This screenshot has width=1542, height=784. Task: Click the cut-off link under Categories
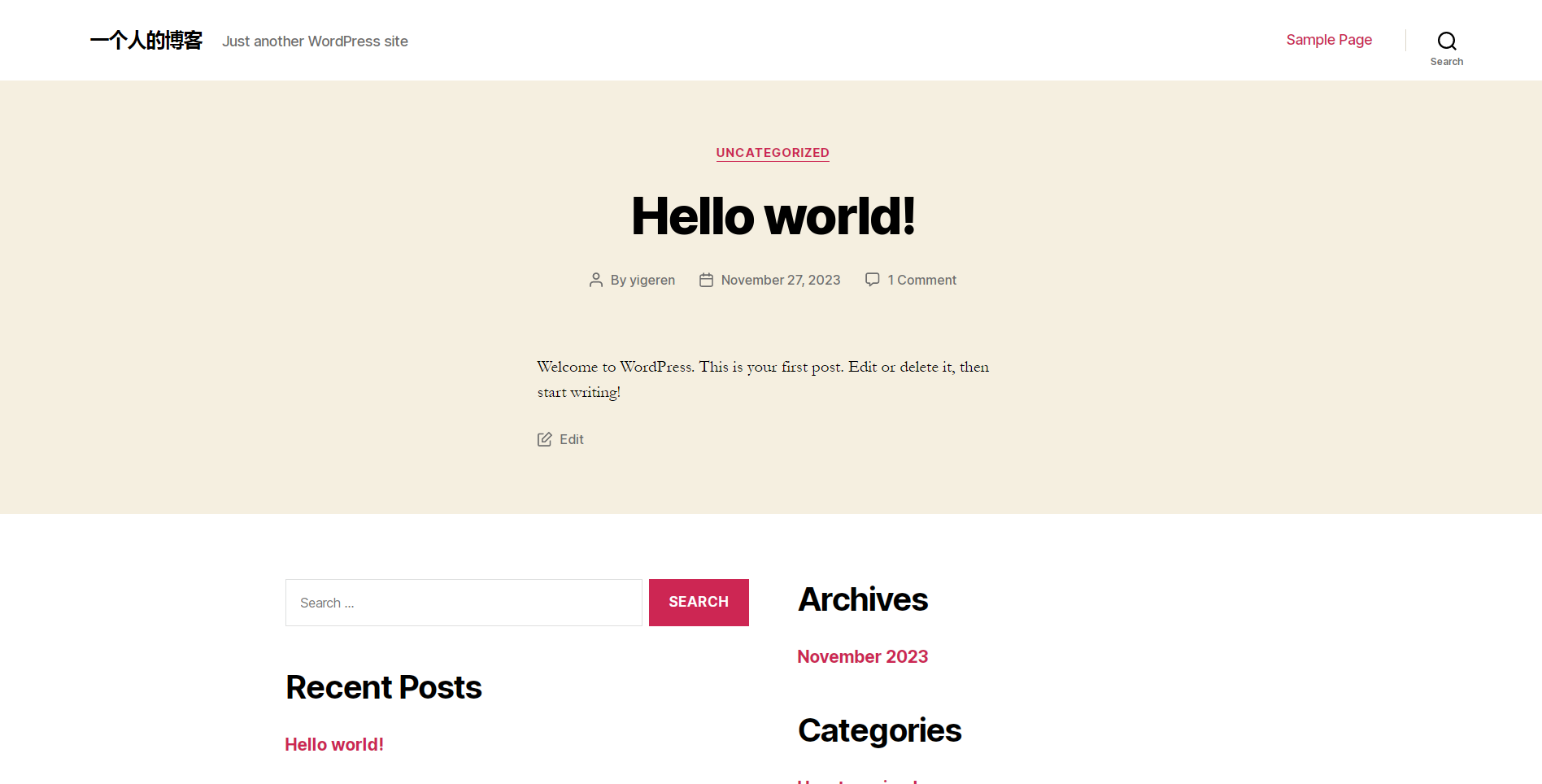(x=857, y=781)
